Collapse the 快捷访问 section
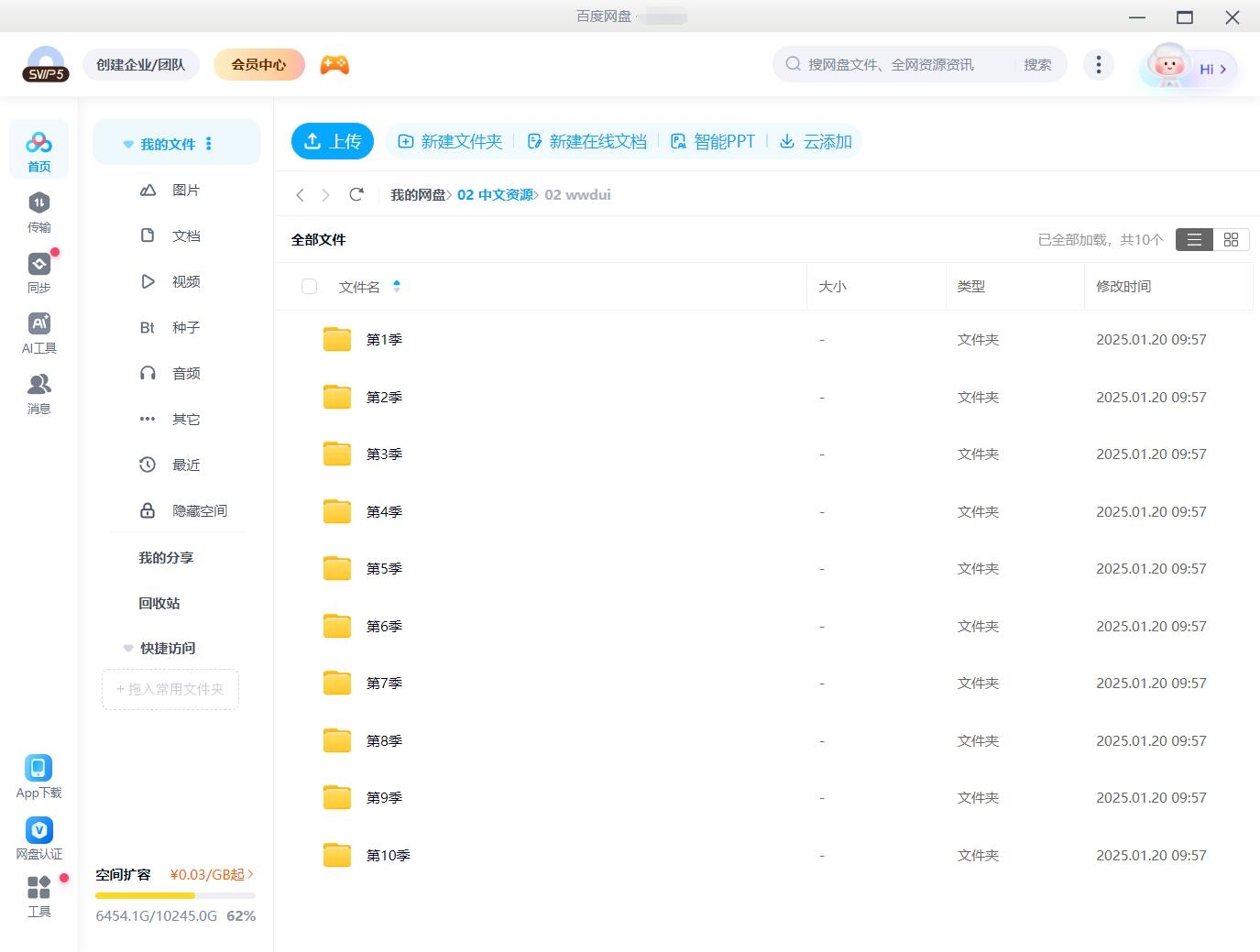1260x952 pixels. tap(128, 648)
